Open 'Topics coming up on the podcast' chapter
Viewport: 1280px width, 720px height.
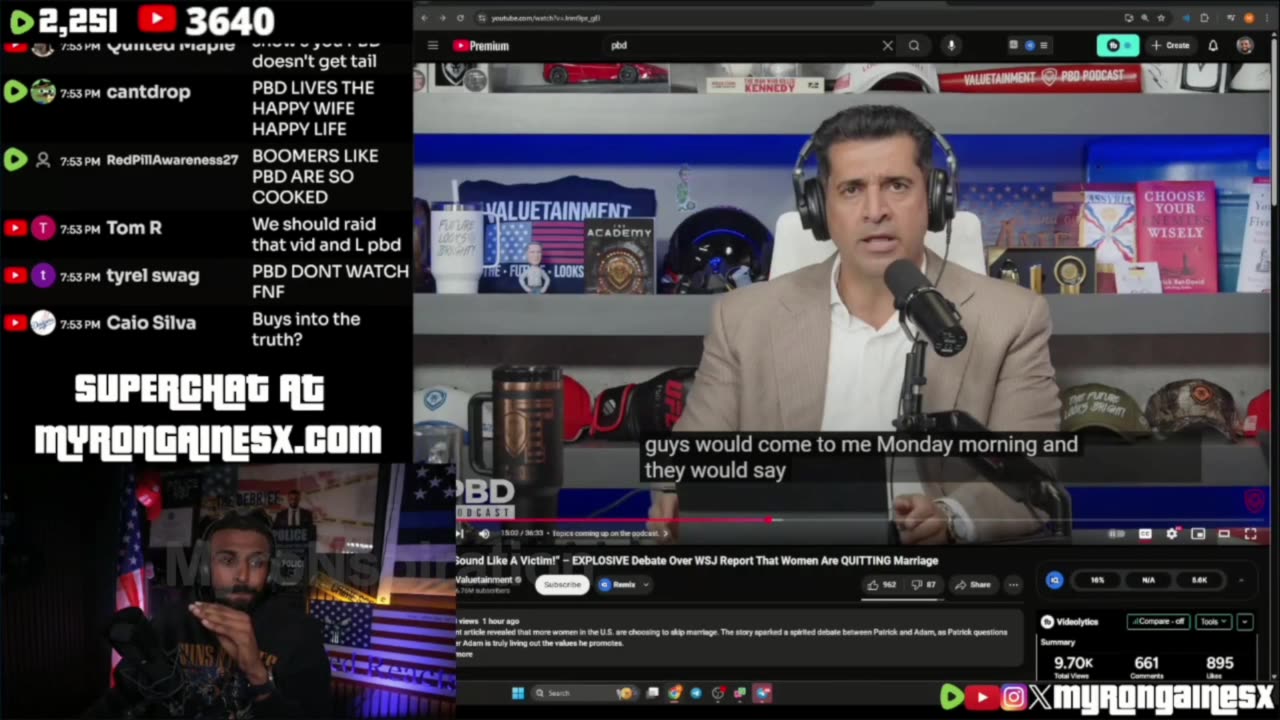tap(608, 534)
